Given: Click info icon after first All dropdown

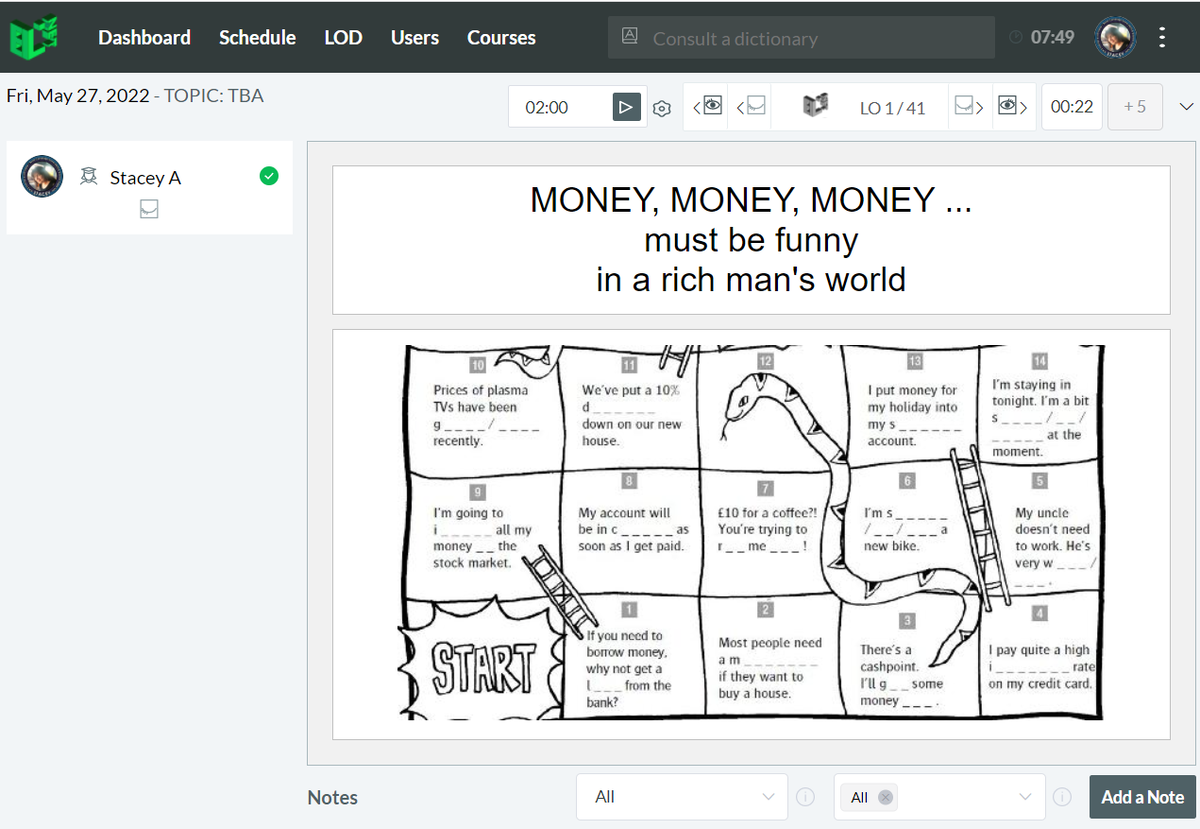Looking at the screenshot, I should coord(804,797).
